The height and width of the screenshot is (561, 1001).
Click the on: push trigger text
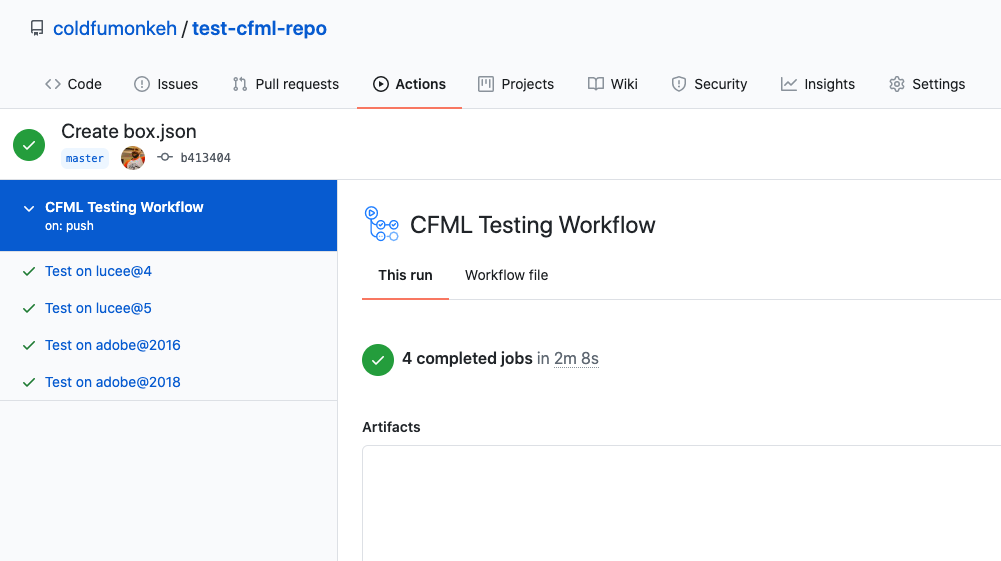[69, 226]
